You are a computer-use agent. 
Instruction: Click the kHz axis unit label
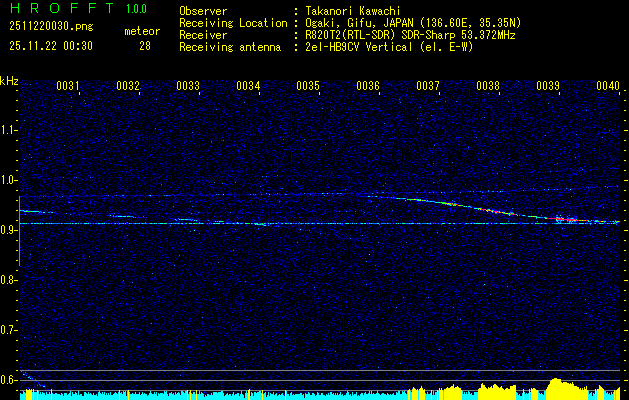tap(9, 81)
